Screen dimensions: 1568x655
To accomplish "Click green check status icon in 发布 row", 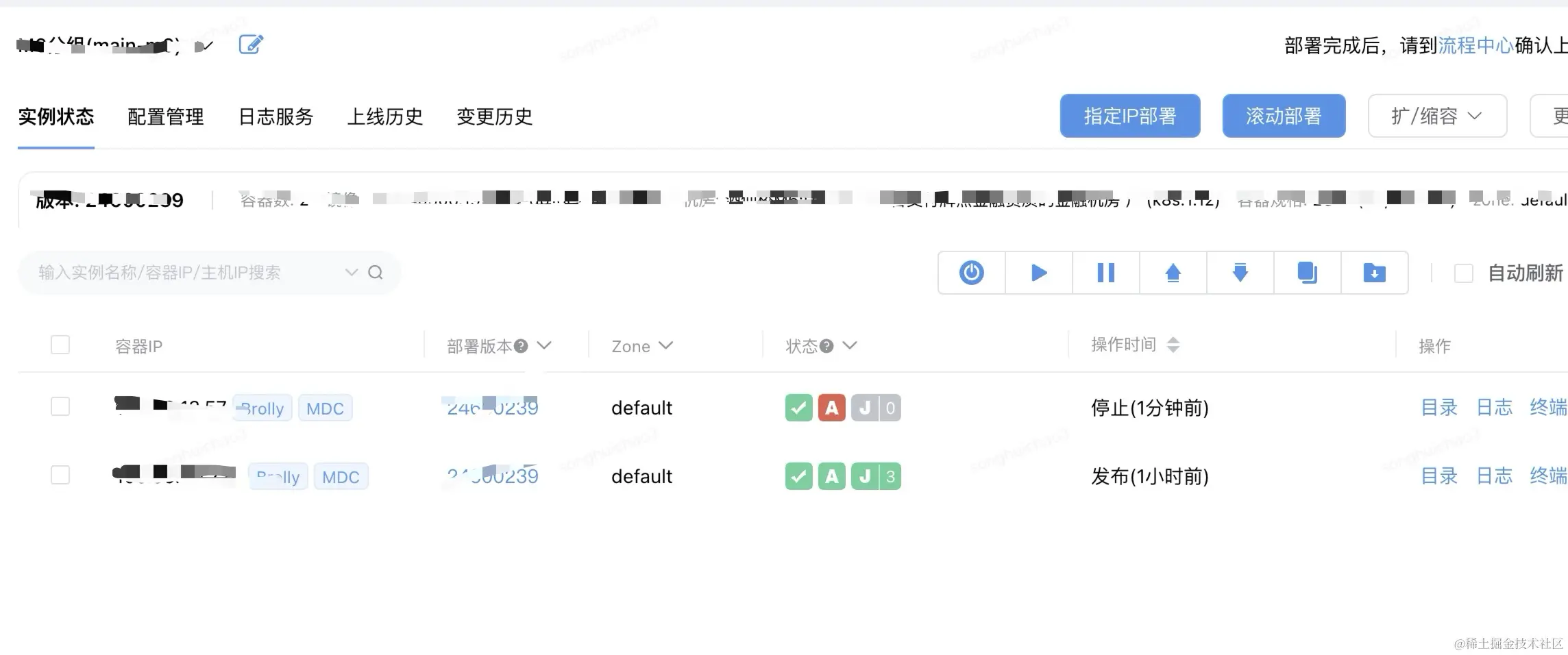I will 798,476.
